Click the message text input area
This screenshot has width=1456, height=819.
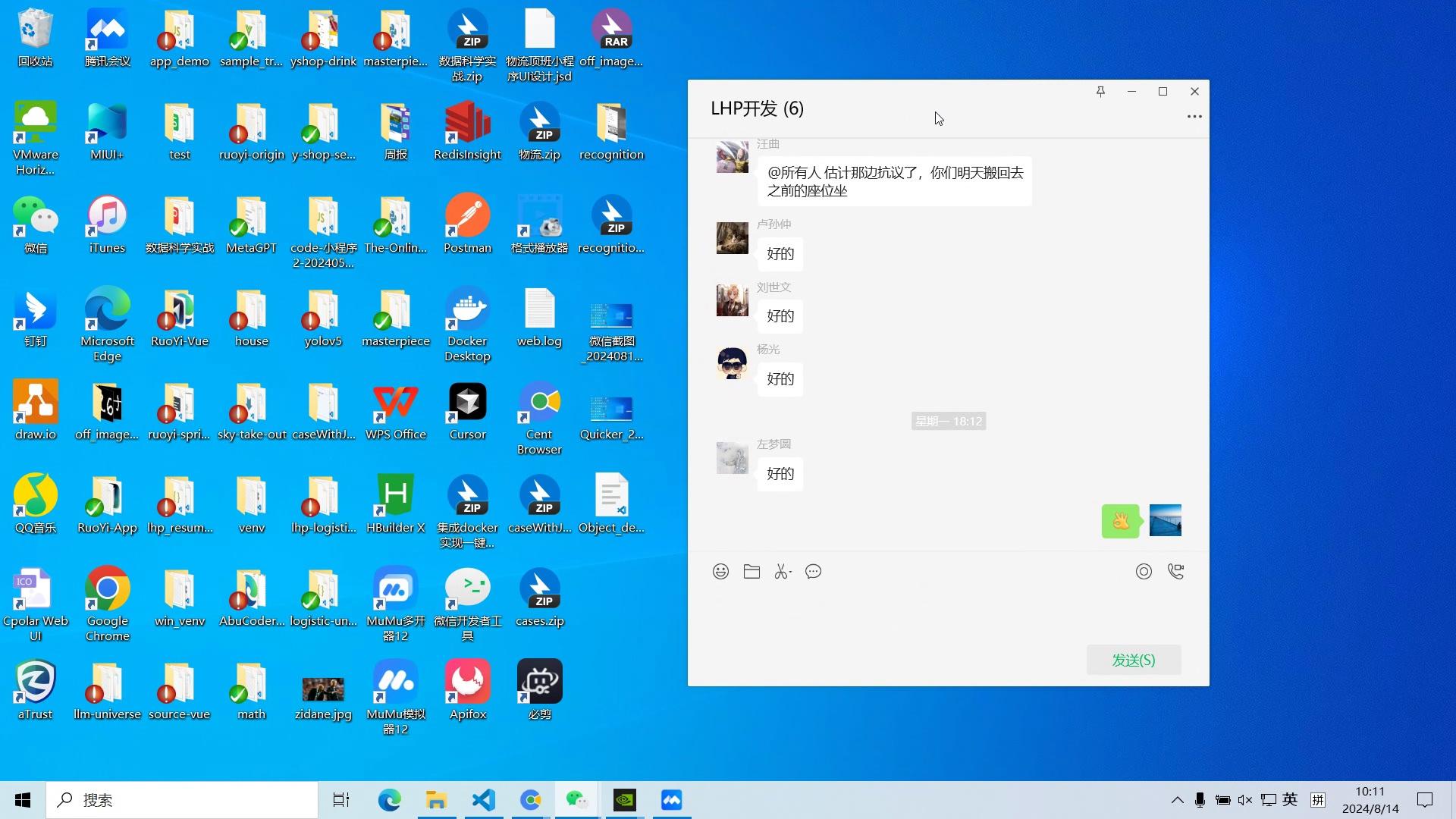948,614
